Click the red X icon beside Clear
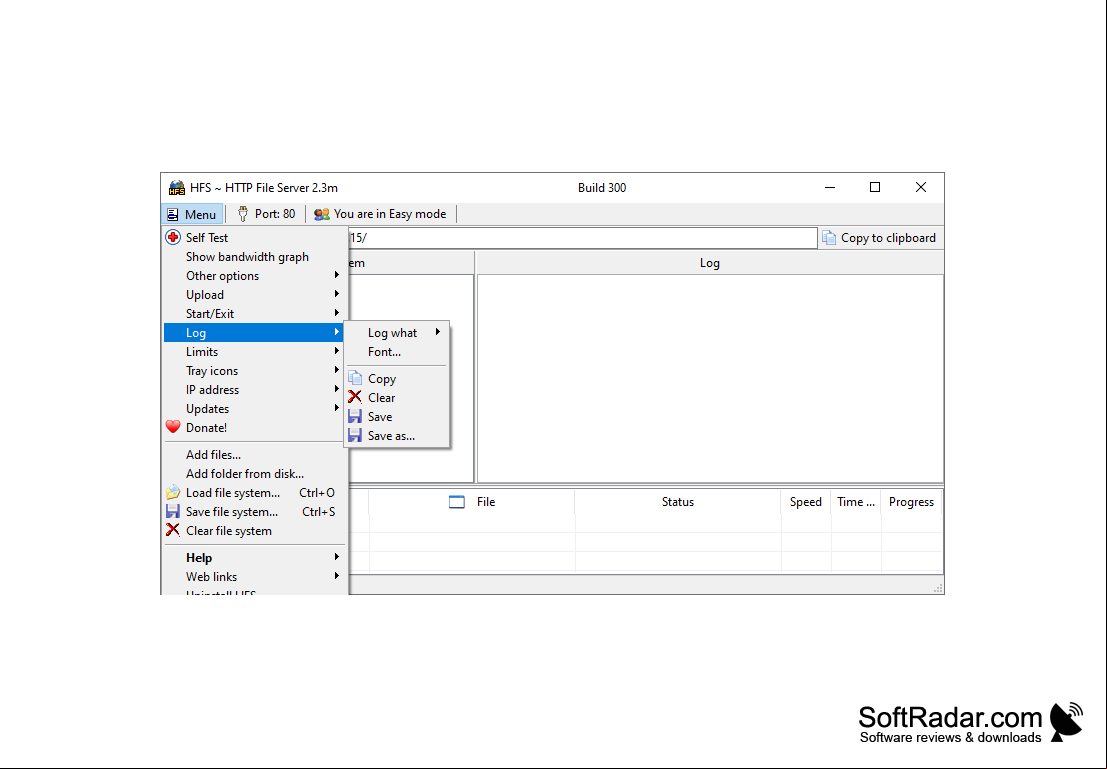Screen dimensions: 1107x769 tap(355, 398)
